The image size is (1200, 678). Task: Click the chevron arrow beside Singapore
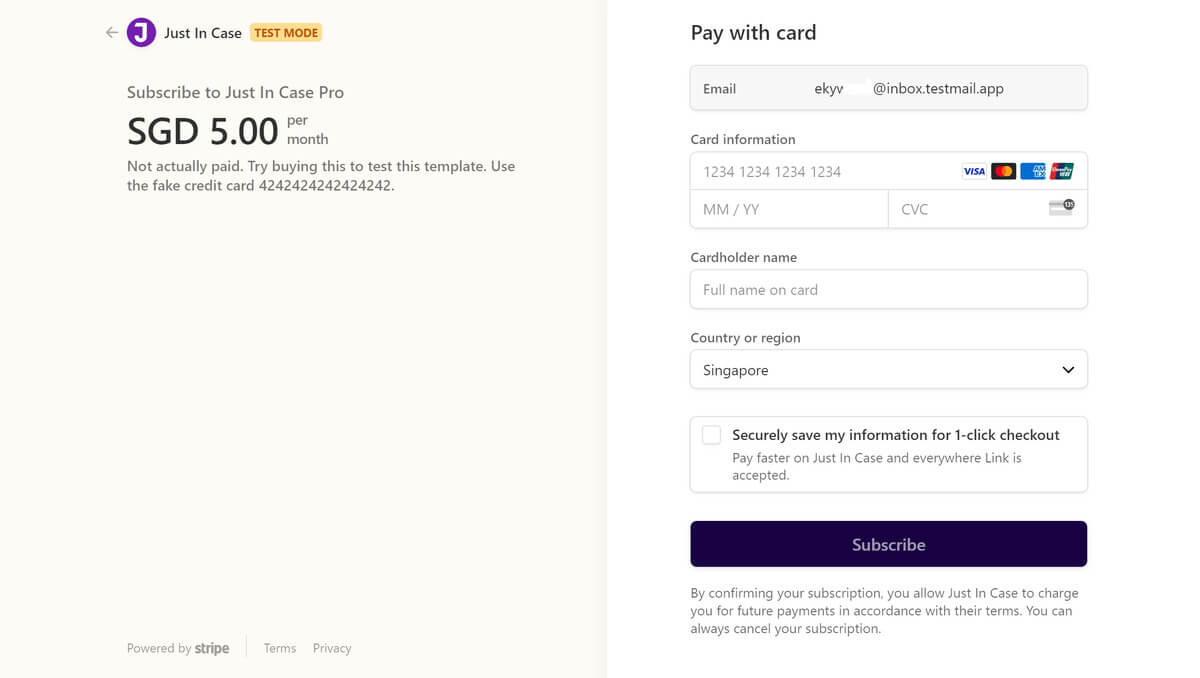pyautogui.click(x=1068, y=370)
